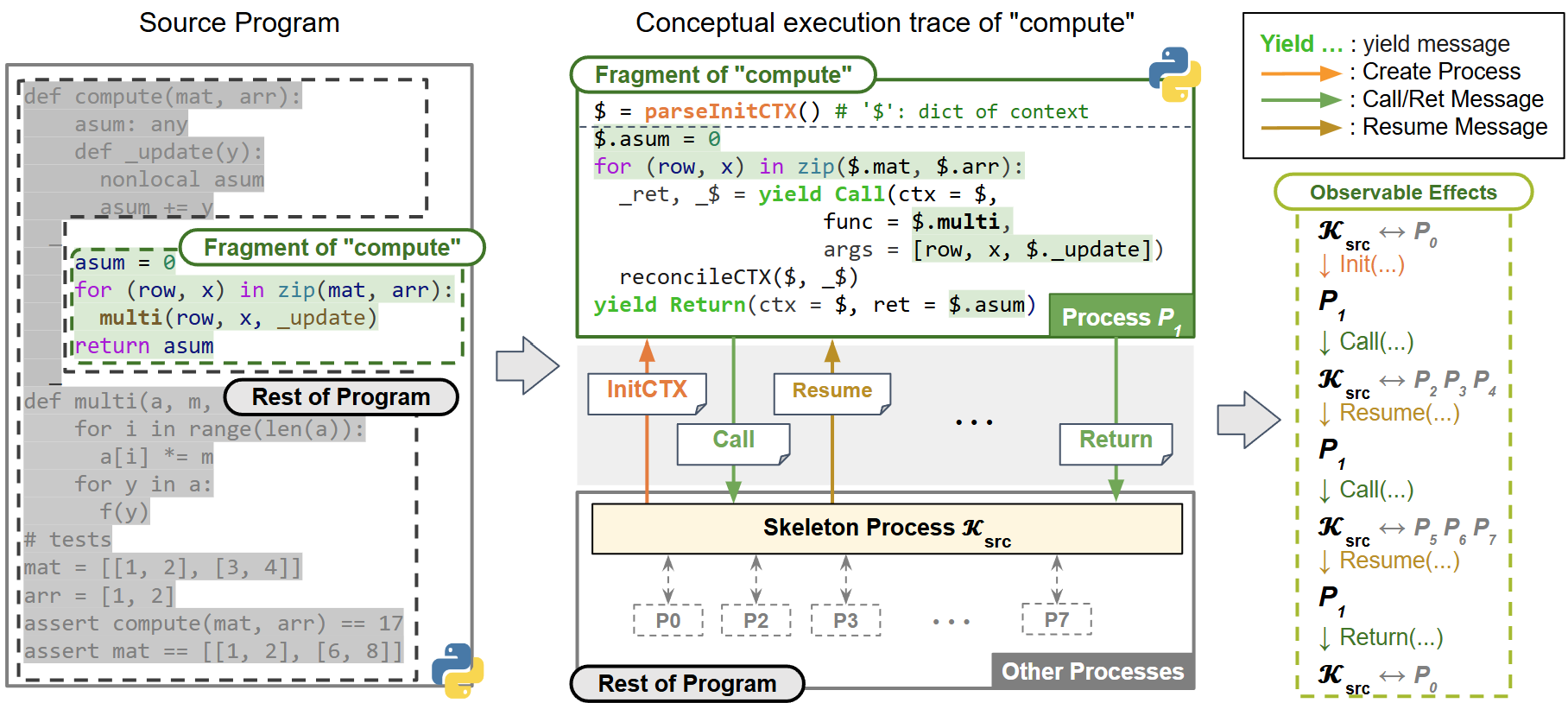Viewport: 1568px width, 703px height.
Task: Click the Python logo below the source program
Action: coord(458,670)
